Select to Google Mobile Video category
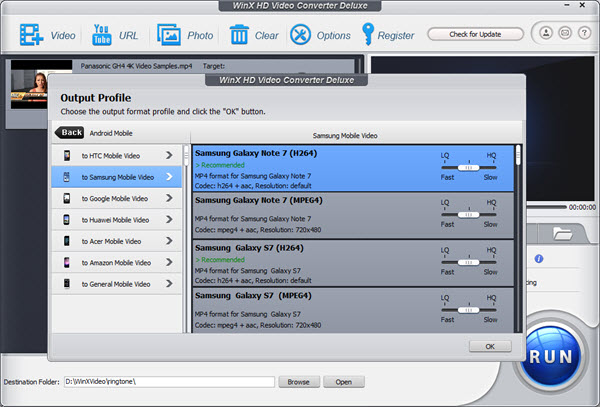This screenshot has height=407, width=600. point(117,198)
